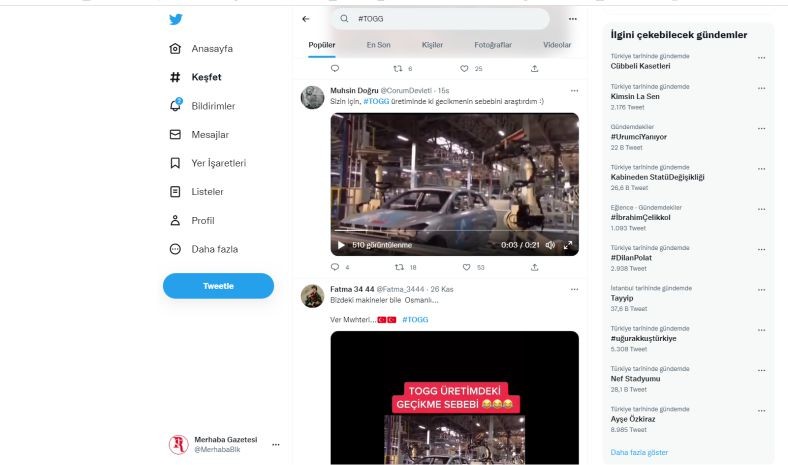Switch to the Videolar tab

[x=557, y=45]
